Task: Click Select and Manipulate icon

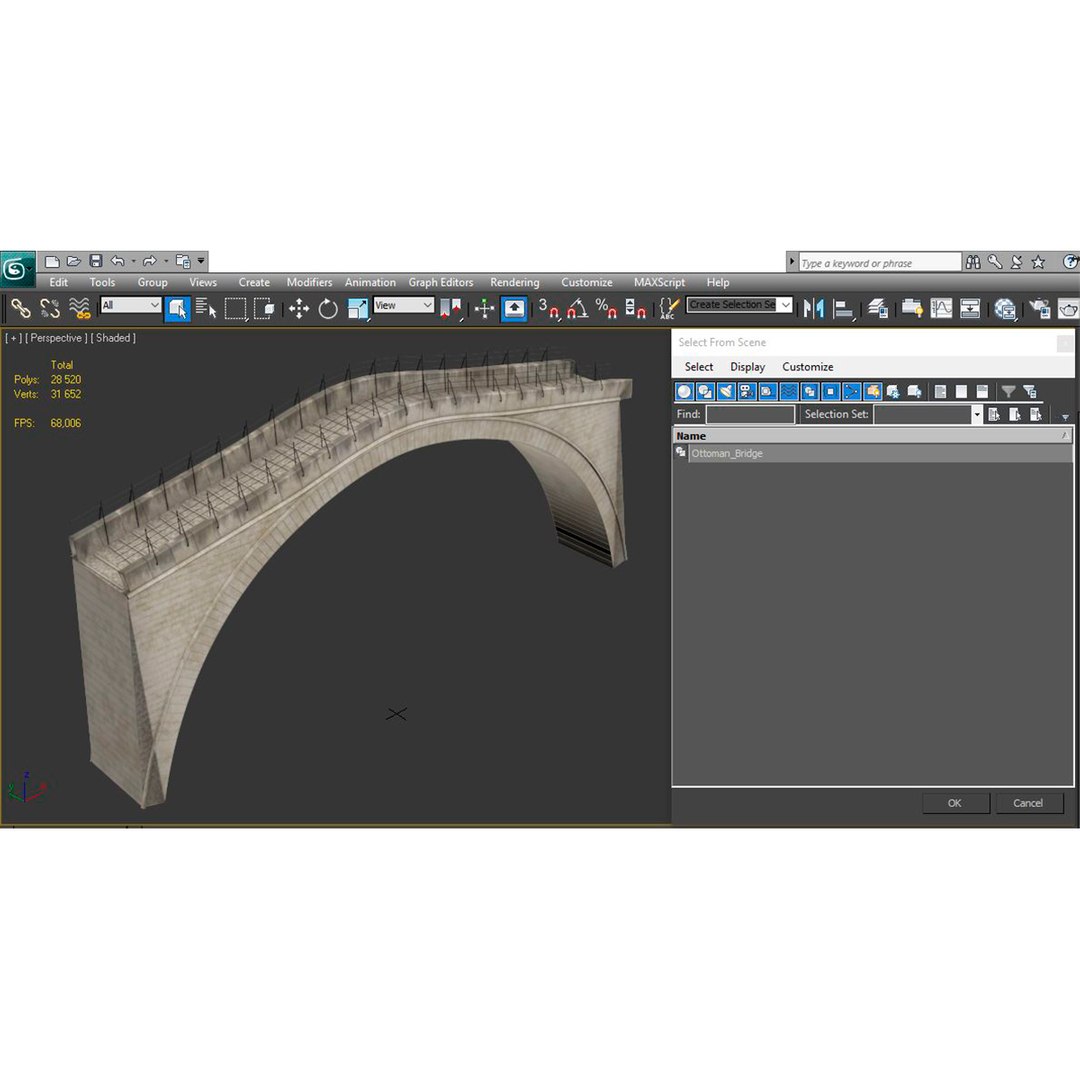Action: pos(484,309)
